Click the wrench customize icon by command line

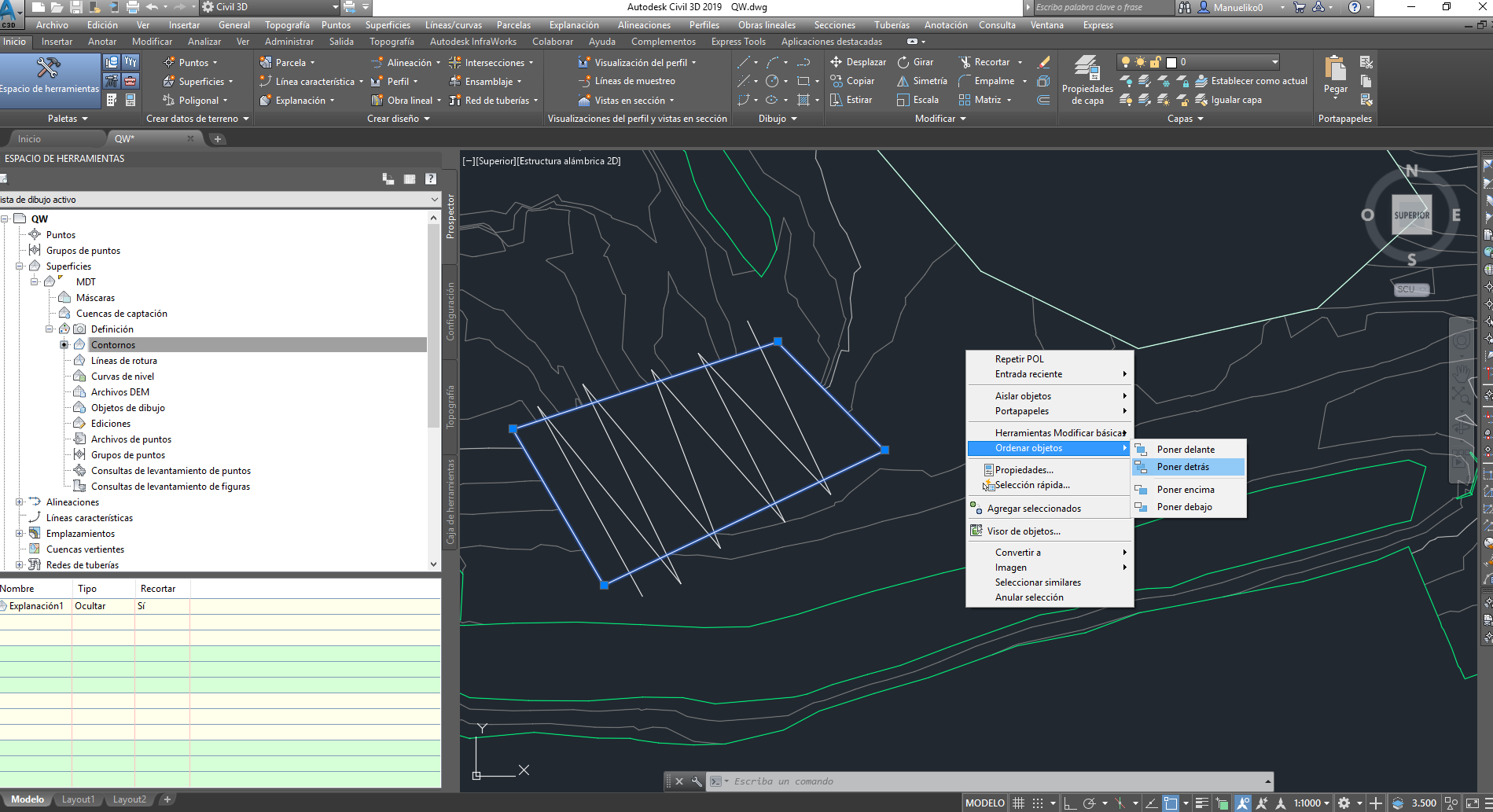pyautogui.click(x=697, y=781)
